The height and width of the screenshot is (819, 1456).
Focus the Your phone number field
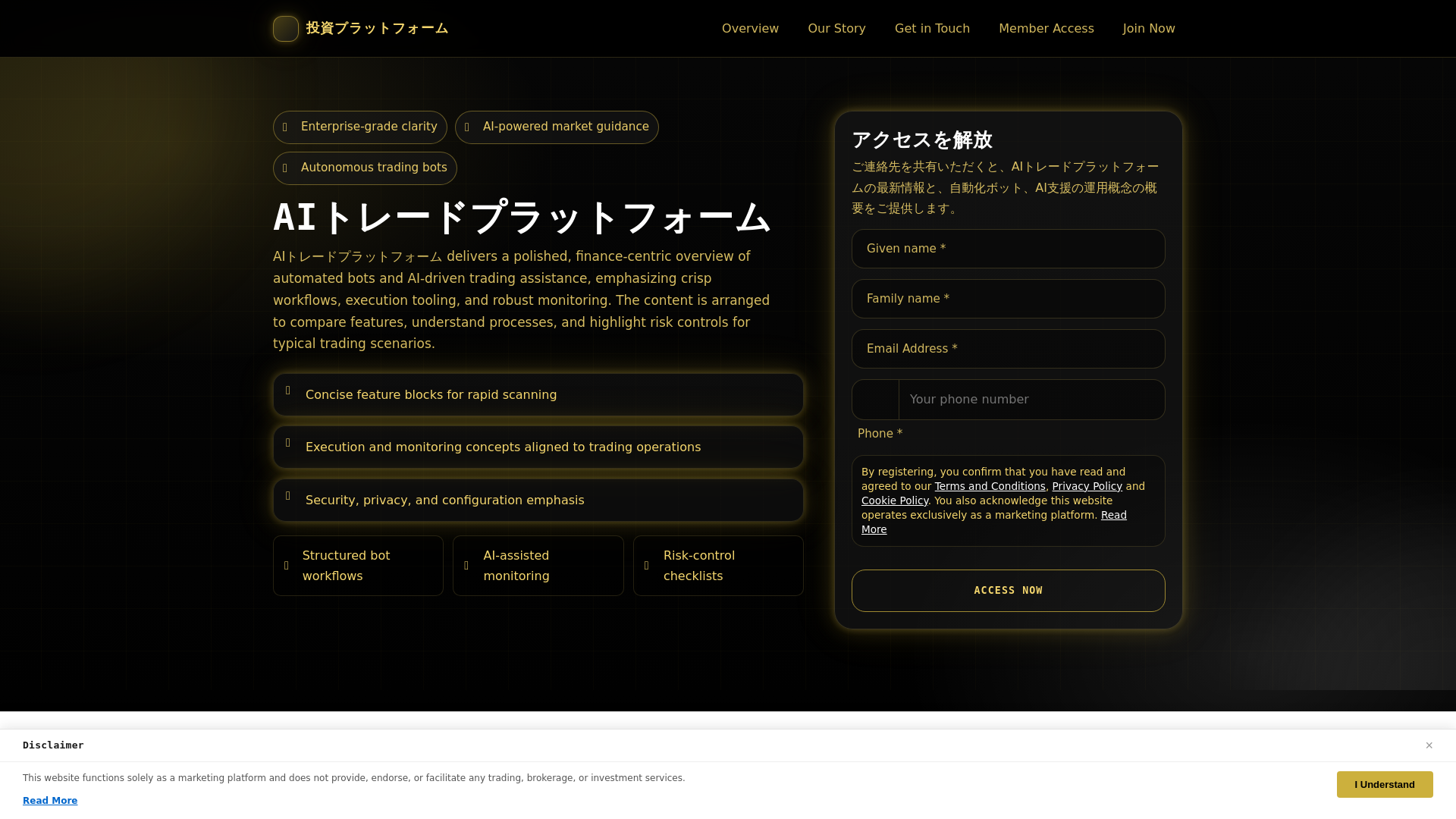(1031, 400)
